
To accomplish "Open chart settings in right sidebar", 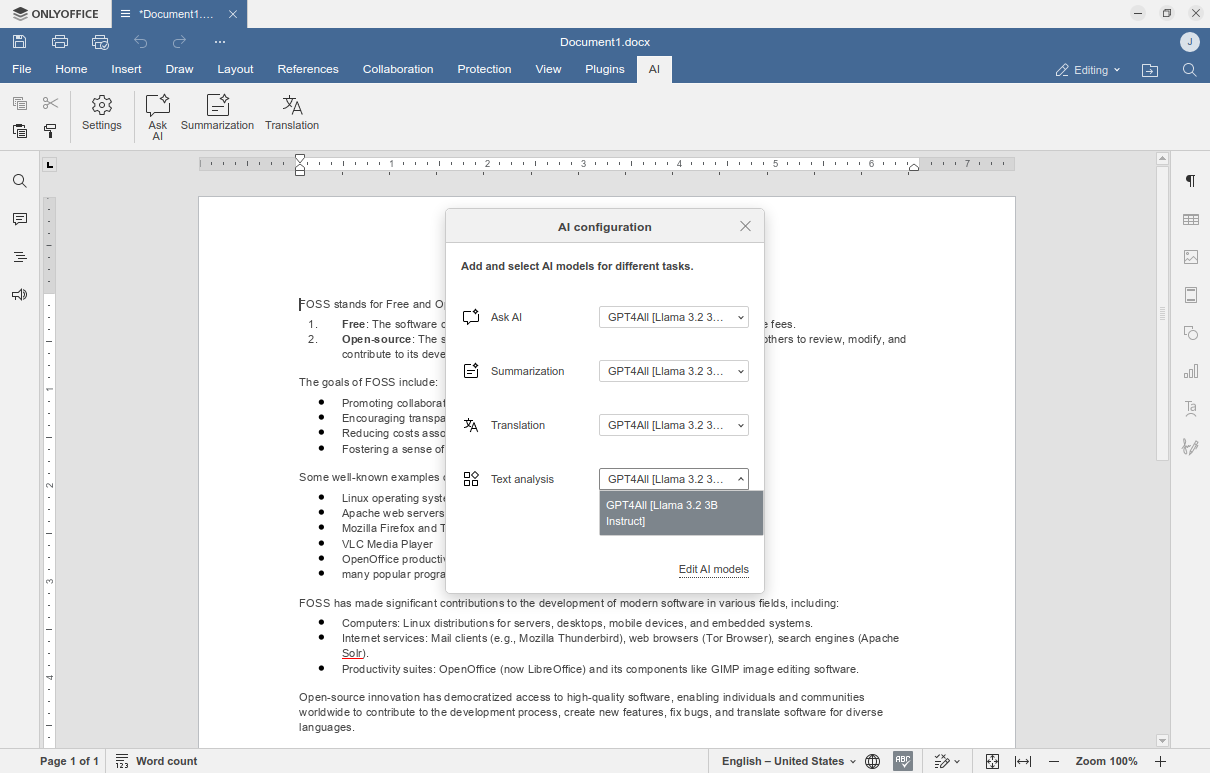I will click(x=1190, y=372).
